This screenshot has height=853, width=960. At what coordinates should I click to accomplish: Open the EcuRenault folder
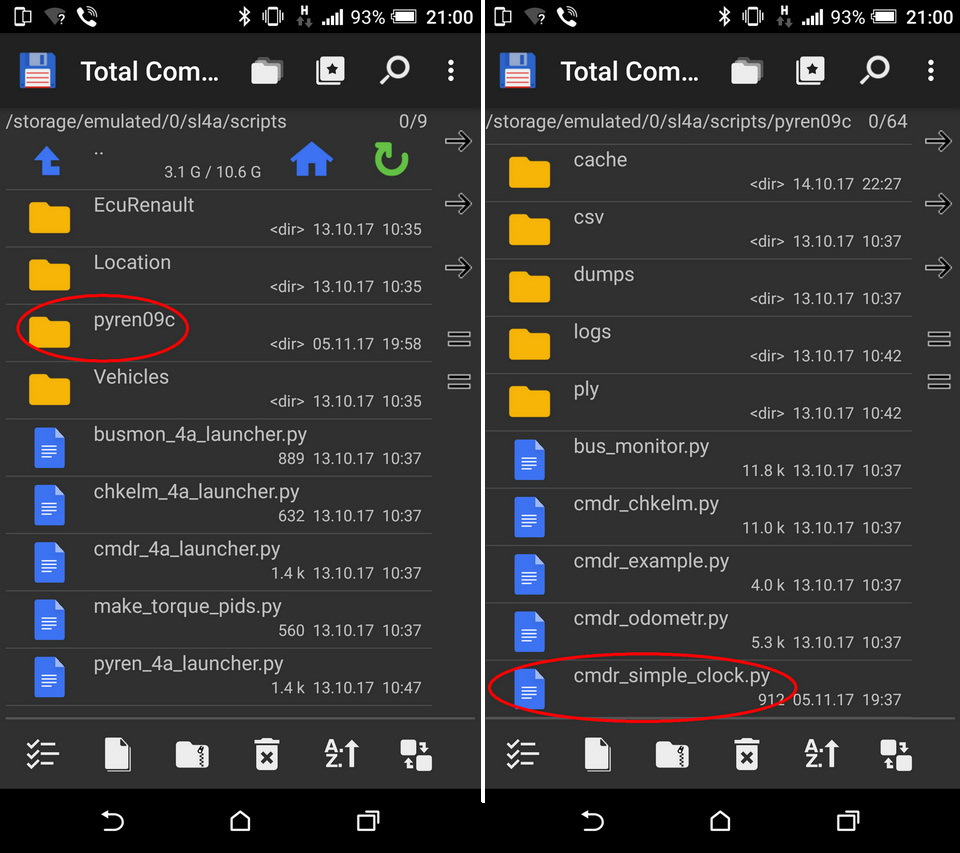point(219,218)
